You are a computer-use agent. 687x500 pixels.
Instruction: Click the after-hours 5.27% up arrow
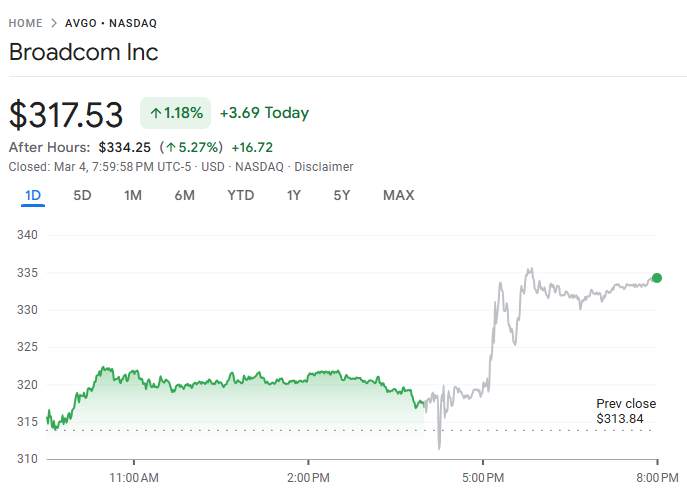[171, 147]
